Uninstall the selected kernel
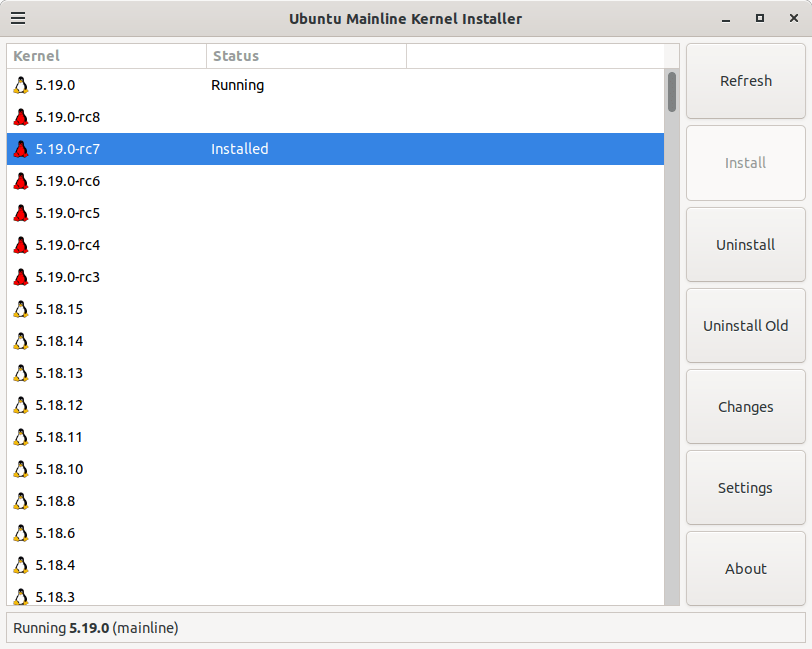This screenshot has width=812, height=649. tap(746, 244)
